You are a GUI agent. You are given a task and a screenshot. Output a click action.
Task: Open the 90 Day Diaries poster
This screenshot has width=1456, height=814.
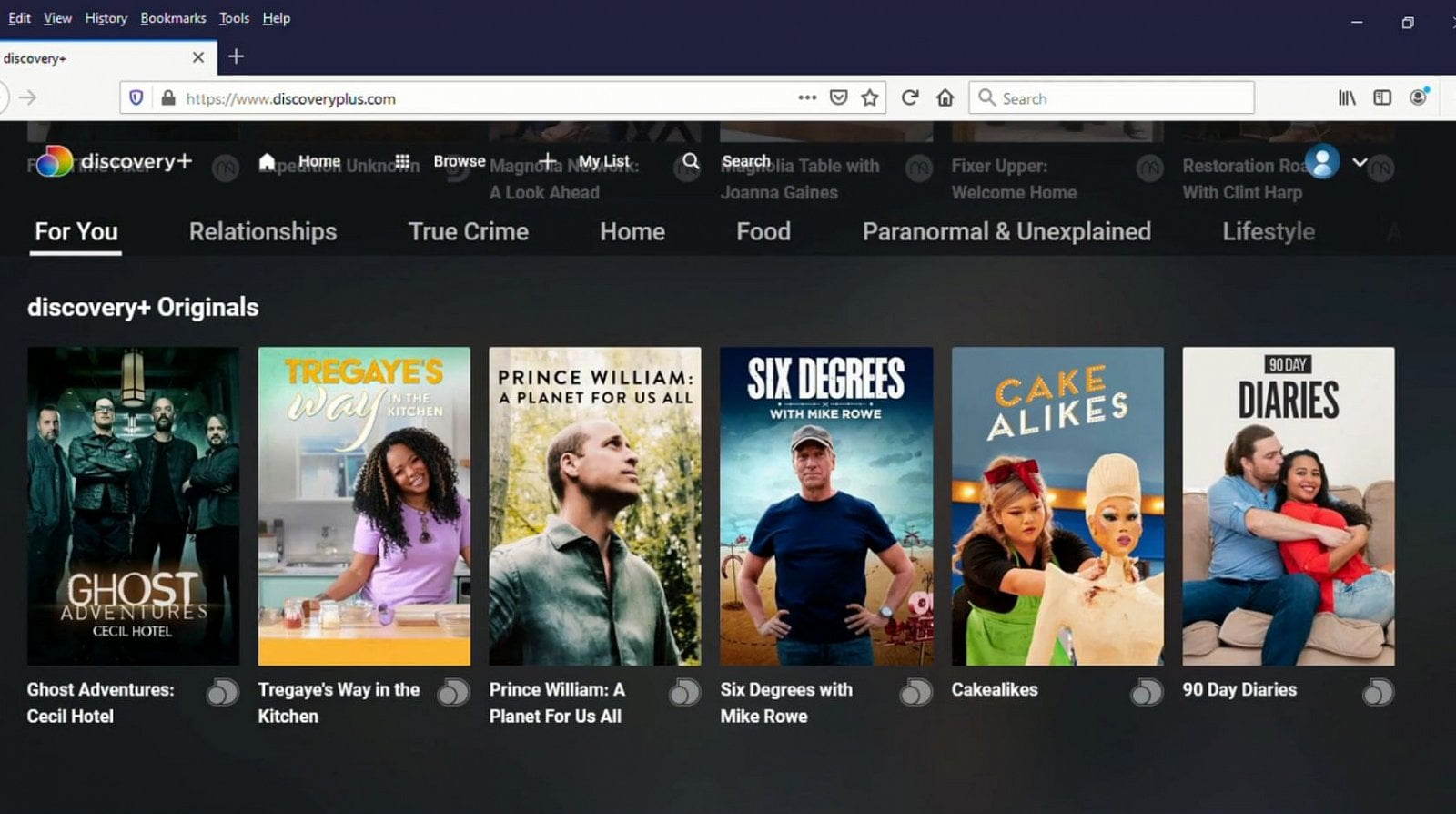point(1289,506)
